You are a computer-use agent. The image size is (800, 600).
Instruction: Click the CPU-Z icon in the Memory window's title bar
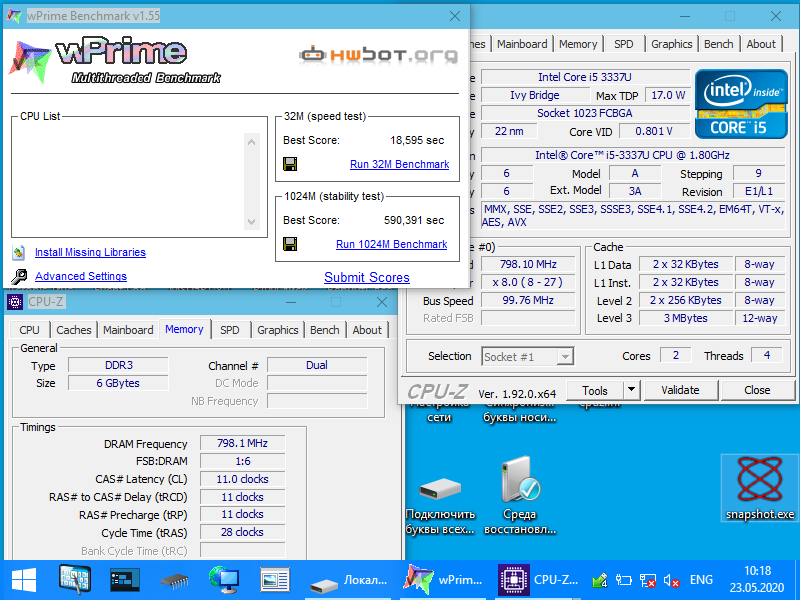tap(15, 302)
